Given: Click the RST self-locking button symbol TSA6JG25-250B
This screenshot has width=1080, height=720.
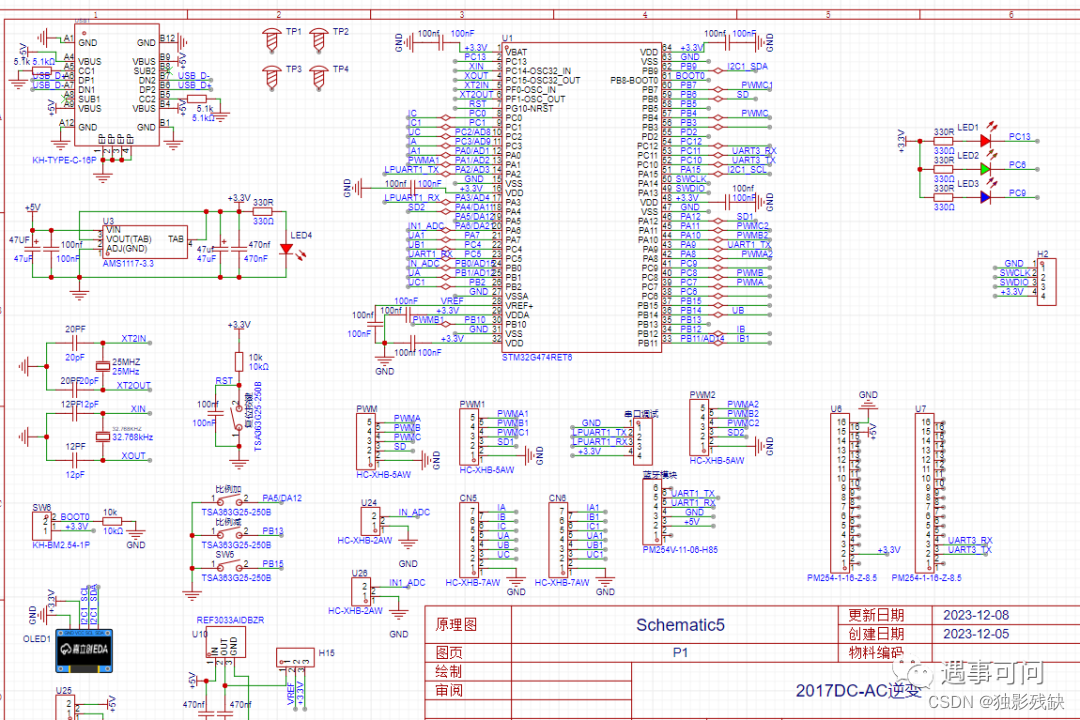Looking at the screenshot, I should pos(240,420).
